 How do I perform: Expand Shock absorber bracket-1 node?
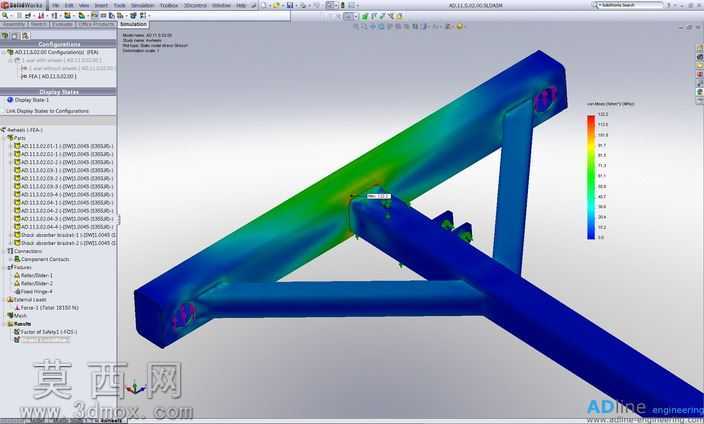(x=11, y=235)
